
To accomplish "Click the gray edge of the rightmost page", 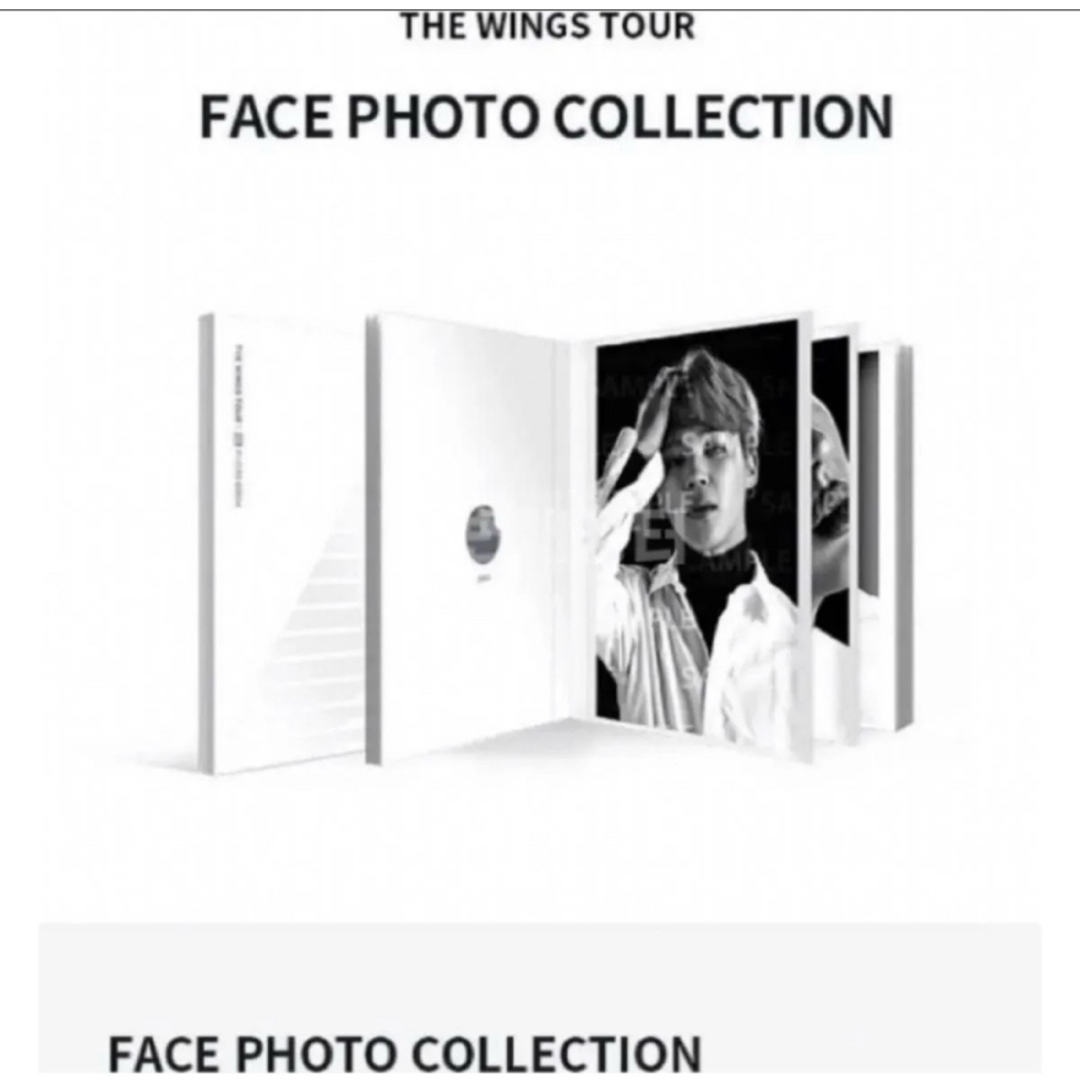I will (x=904, y=539).
